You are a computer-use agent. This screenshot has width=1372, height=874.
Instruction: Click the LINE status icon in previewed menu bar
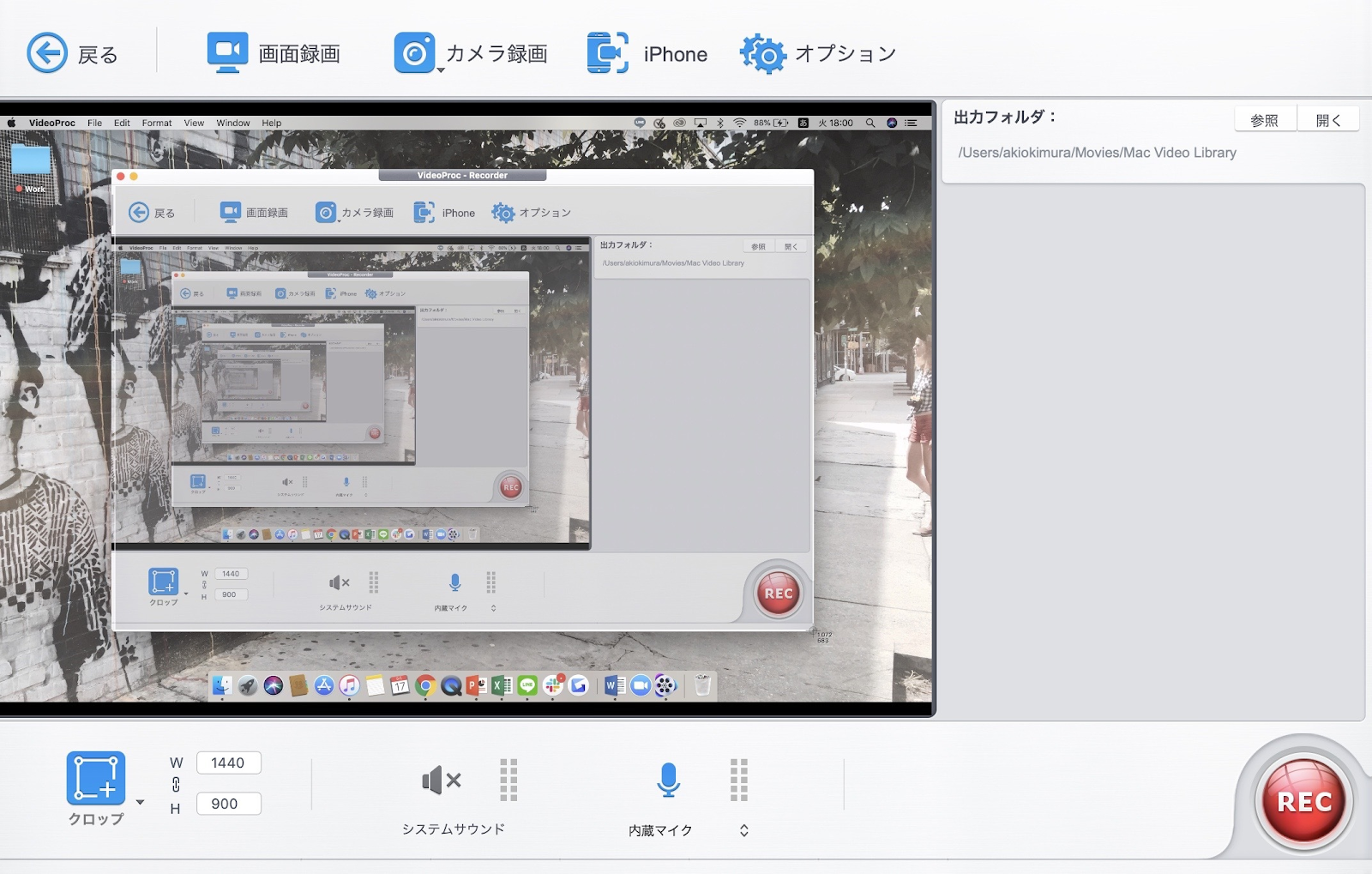[640, 123]
